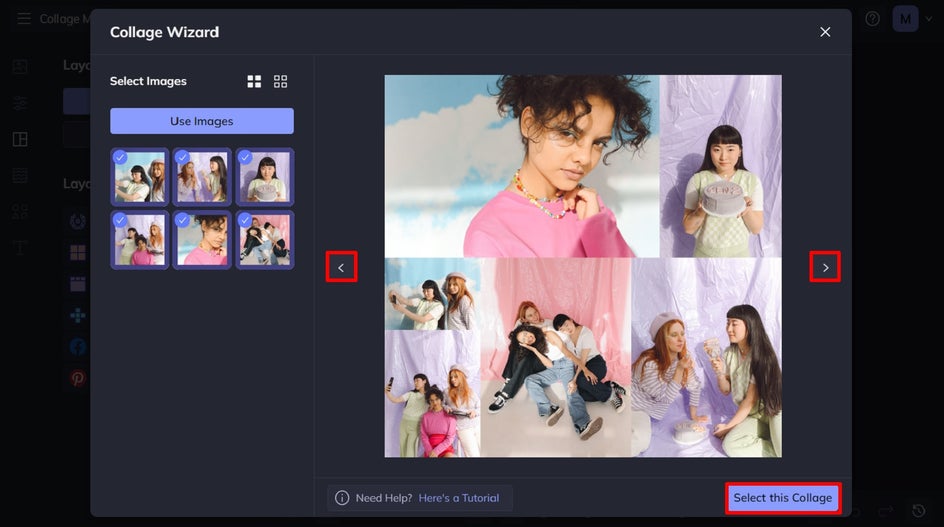944x527 pixels.
Task: Switch to small grid thumbnail view
Action: tap(281, 81)
